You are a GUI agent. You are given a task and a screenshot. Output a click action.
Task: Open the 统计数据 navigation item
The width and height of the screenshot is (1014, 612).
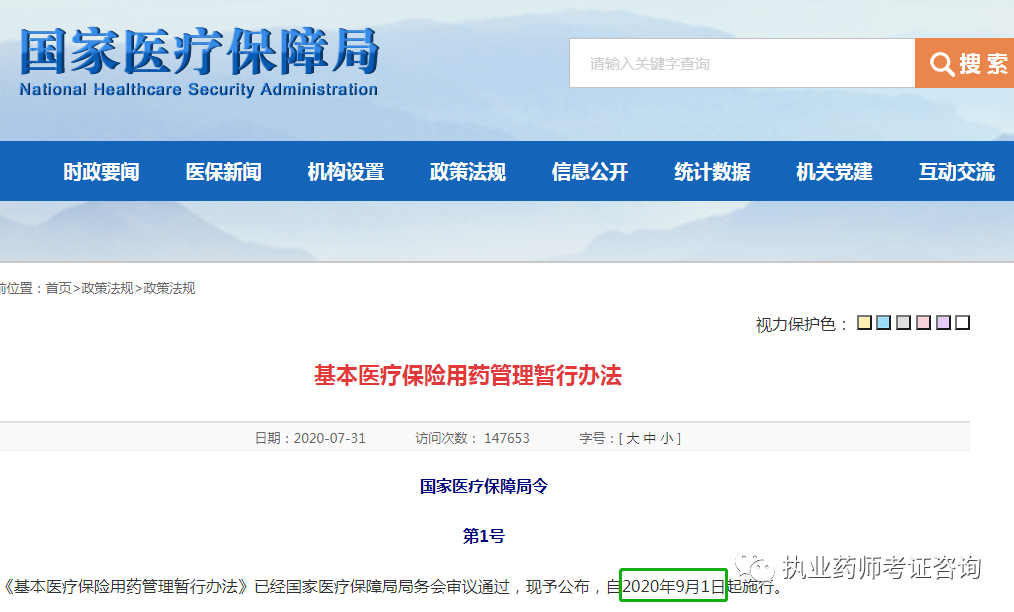[712, 172]
